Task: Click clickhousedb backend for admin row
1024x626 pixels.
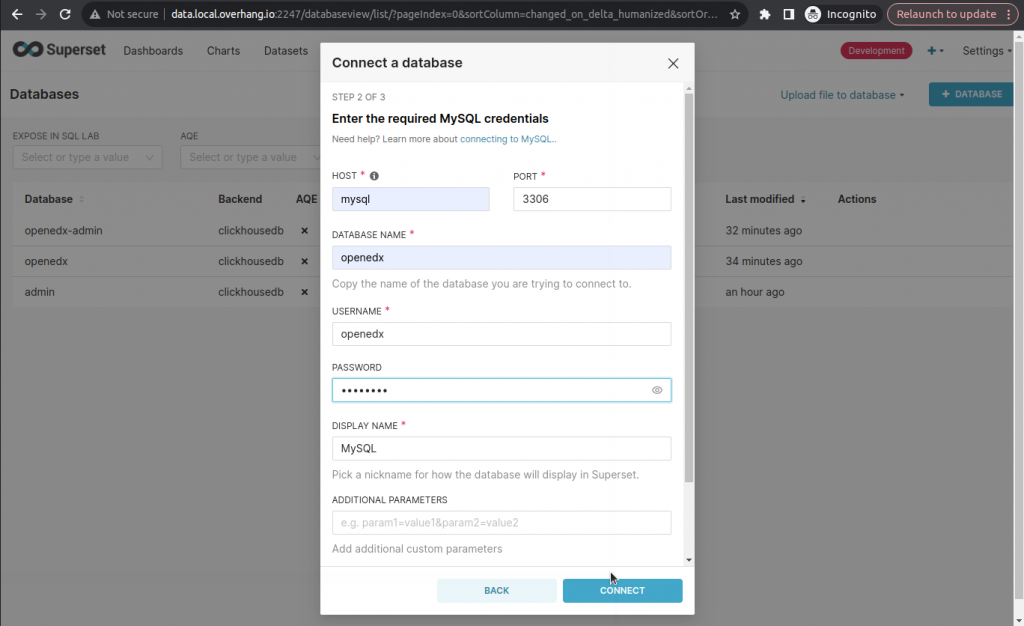Action: coord(251,292)
